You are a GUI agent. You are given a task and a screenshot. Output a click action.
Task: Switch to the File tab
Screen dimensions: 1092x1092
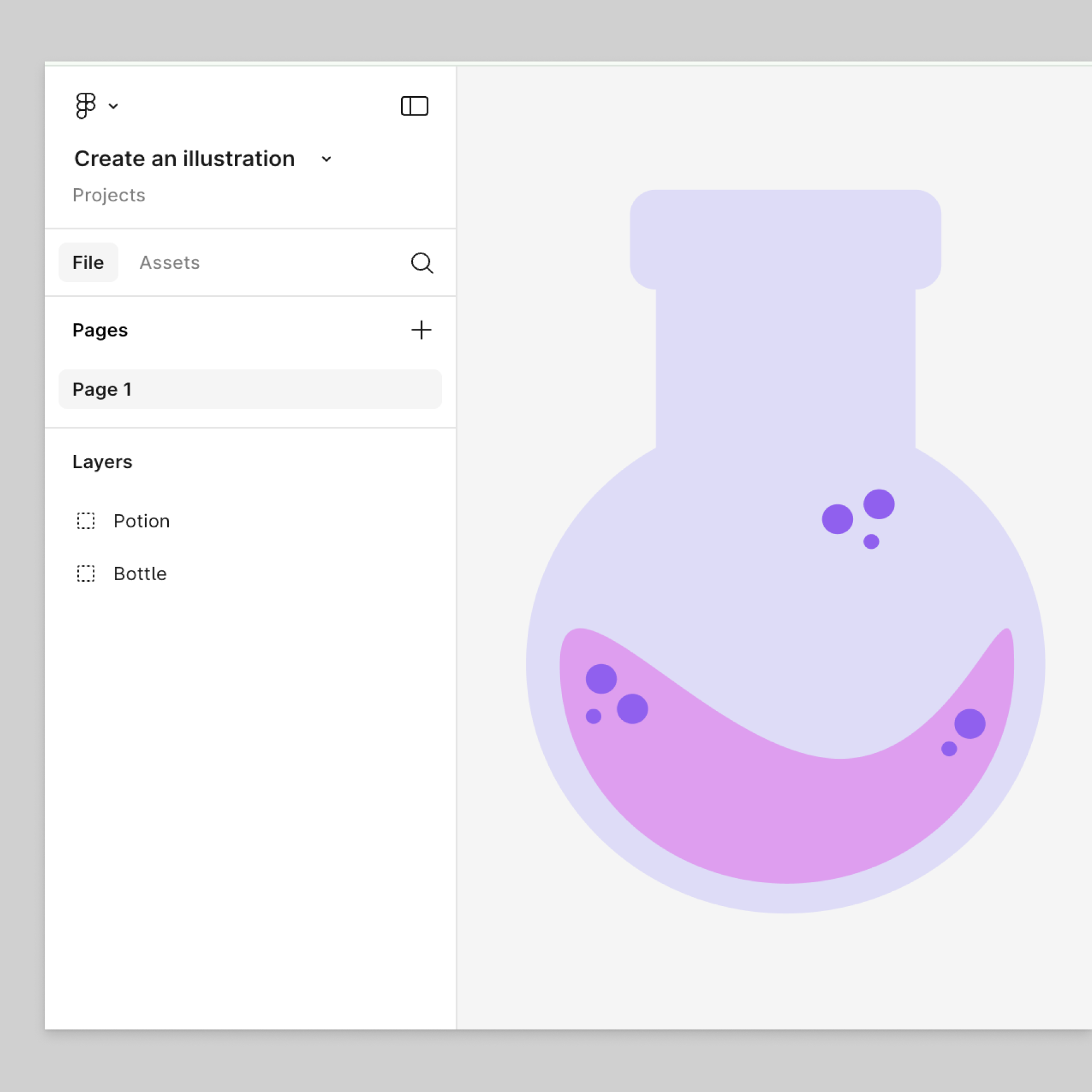point(88,263)
